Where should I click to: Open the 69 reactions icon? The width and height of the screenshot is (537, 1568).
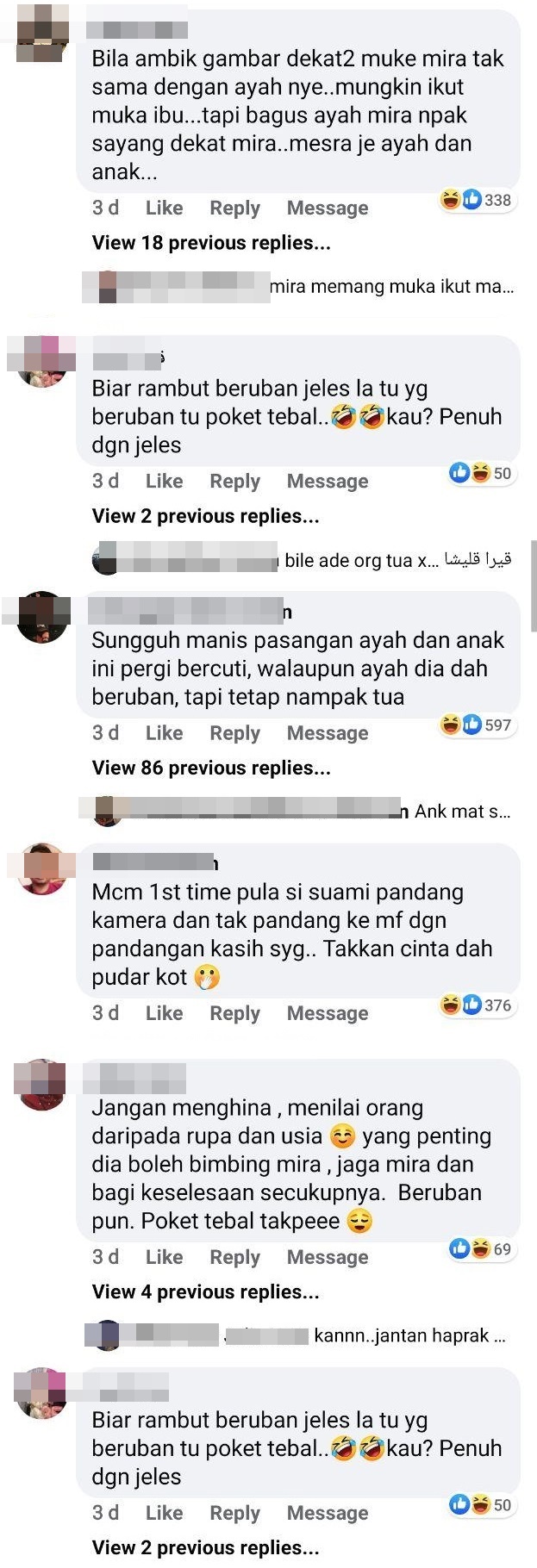tap(480, 1248)
